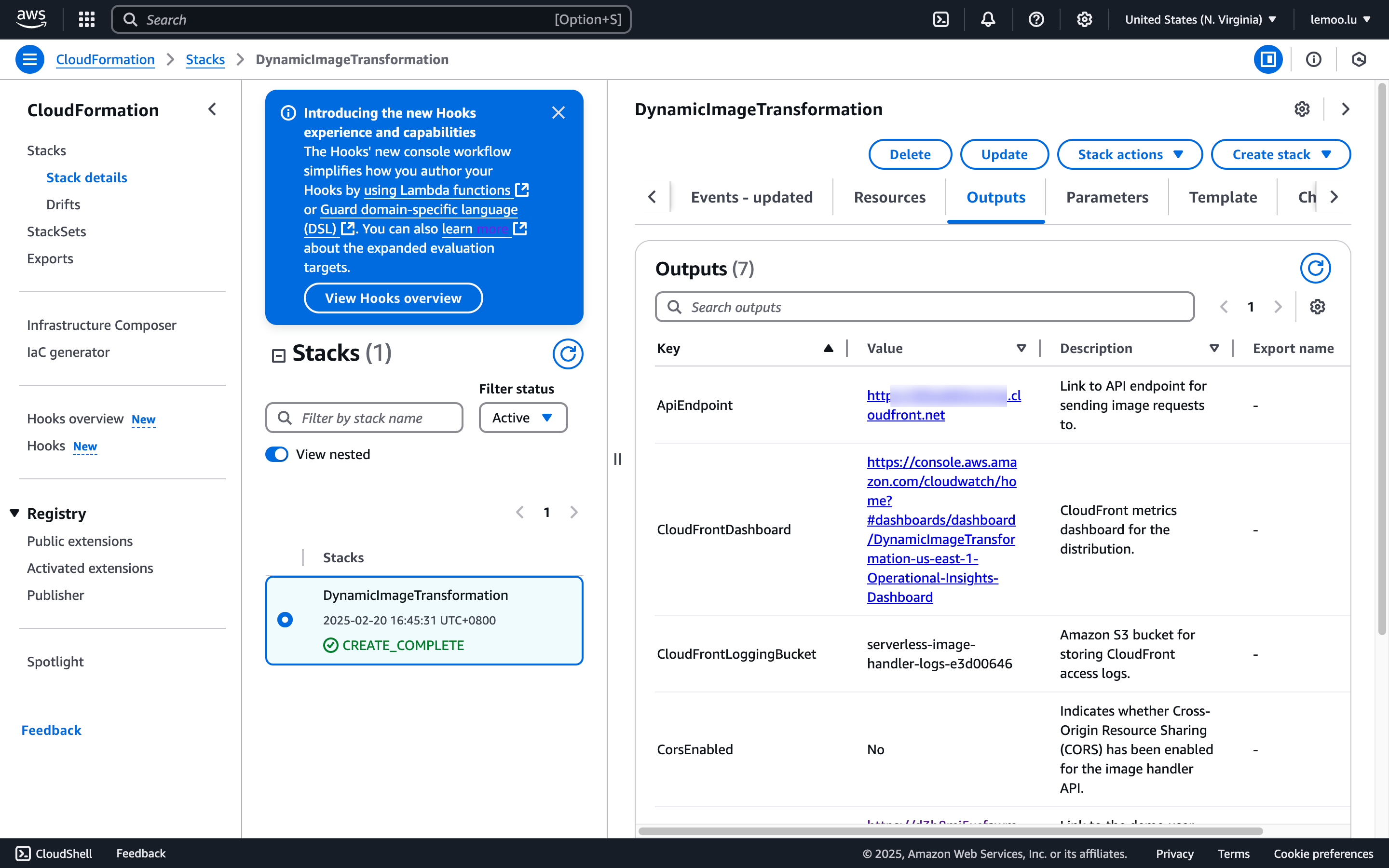Open Outputs table preferences gear
The image size is (1389, 868).
coord(1317,307)
